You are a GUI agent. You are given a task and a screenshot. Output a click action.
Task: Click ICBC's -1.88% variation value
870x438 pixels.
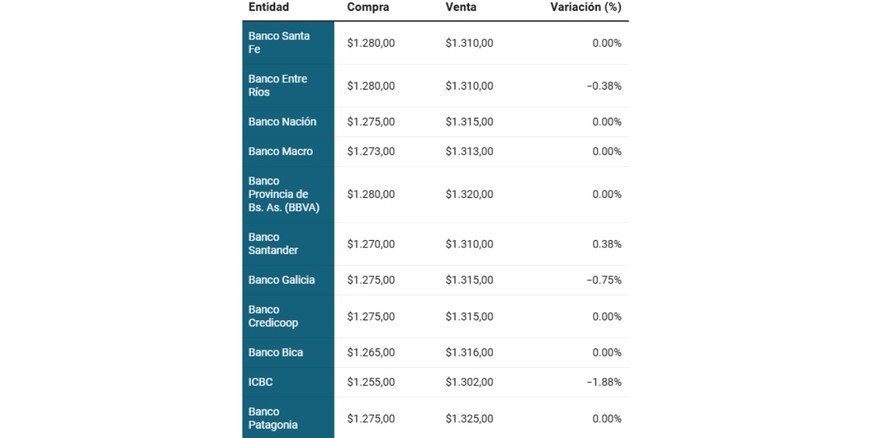604,382
